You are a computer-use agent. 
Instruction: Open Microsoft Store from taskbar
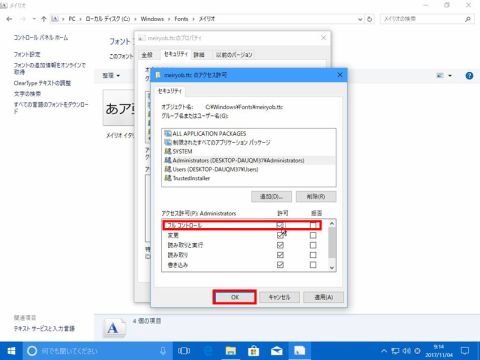(x=254, y=351)
